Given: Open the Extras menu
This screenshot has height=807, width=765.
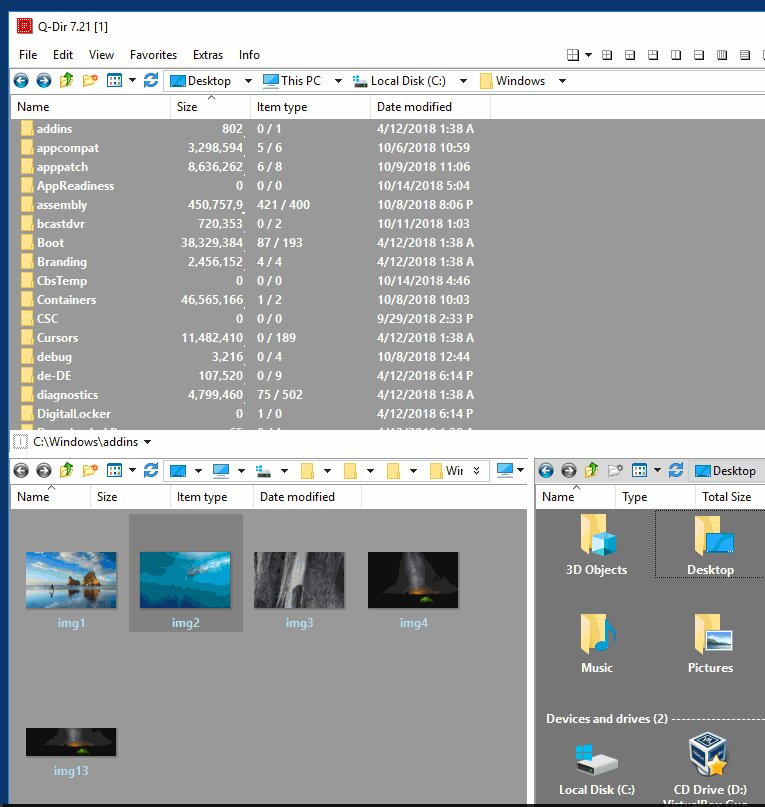Looking at the screenshot, I should [x=208, y=55].
